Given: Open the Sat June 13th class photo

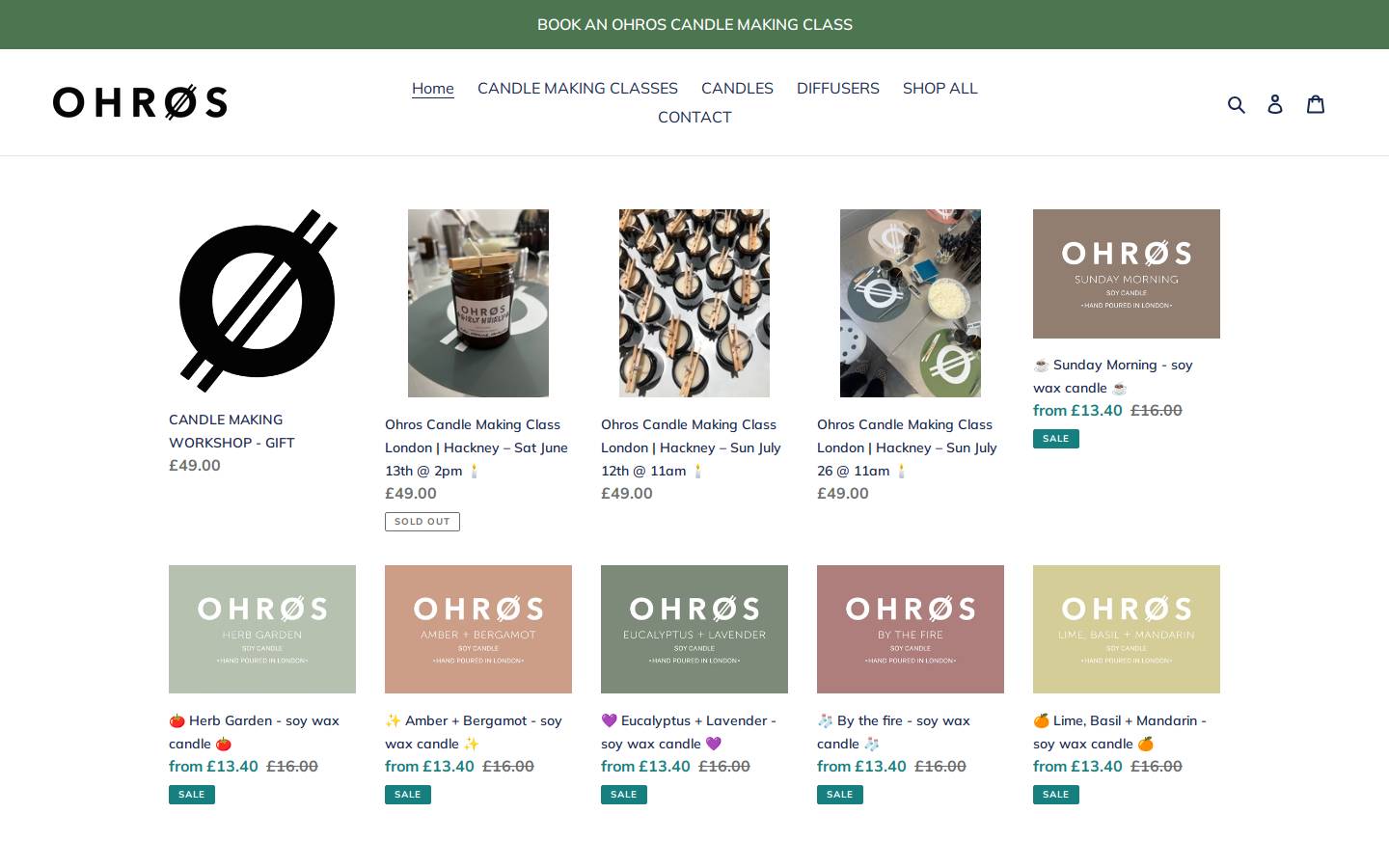Looking at the screenshot, I should tap(478, 303).
